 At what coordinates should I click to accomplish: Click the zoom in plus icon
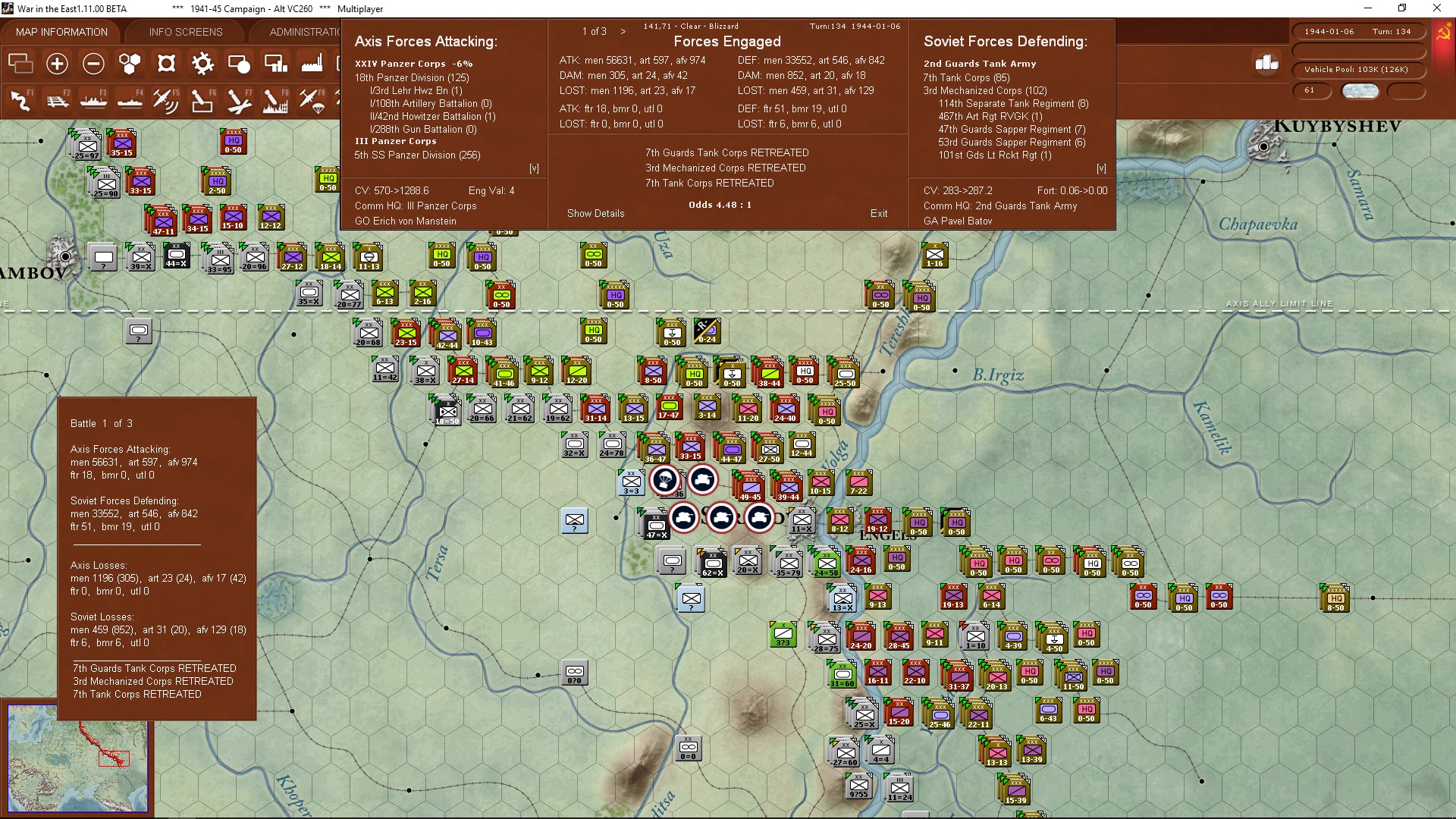pyautogui.click(x=57, y=64)
